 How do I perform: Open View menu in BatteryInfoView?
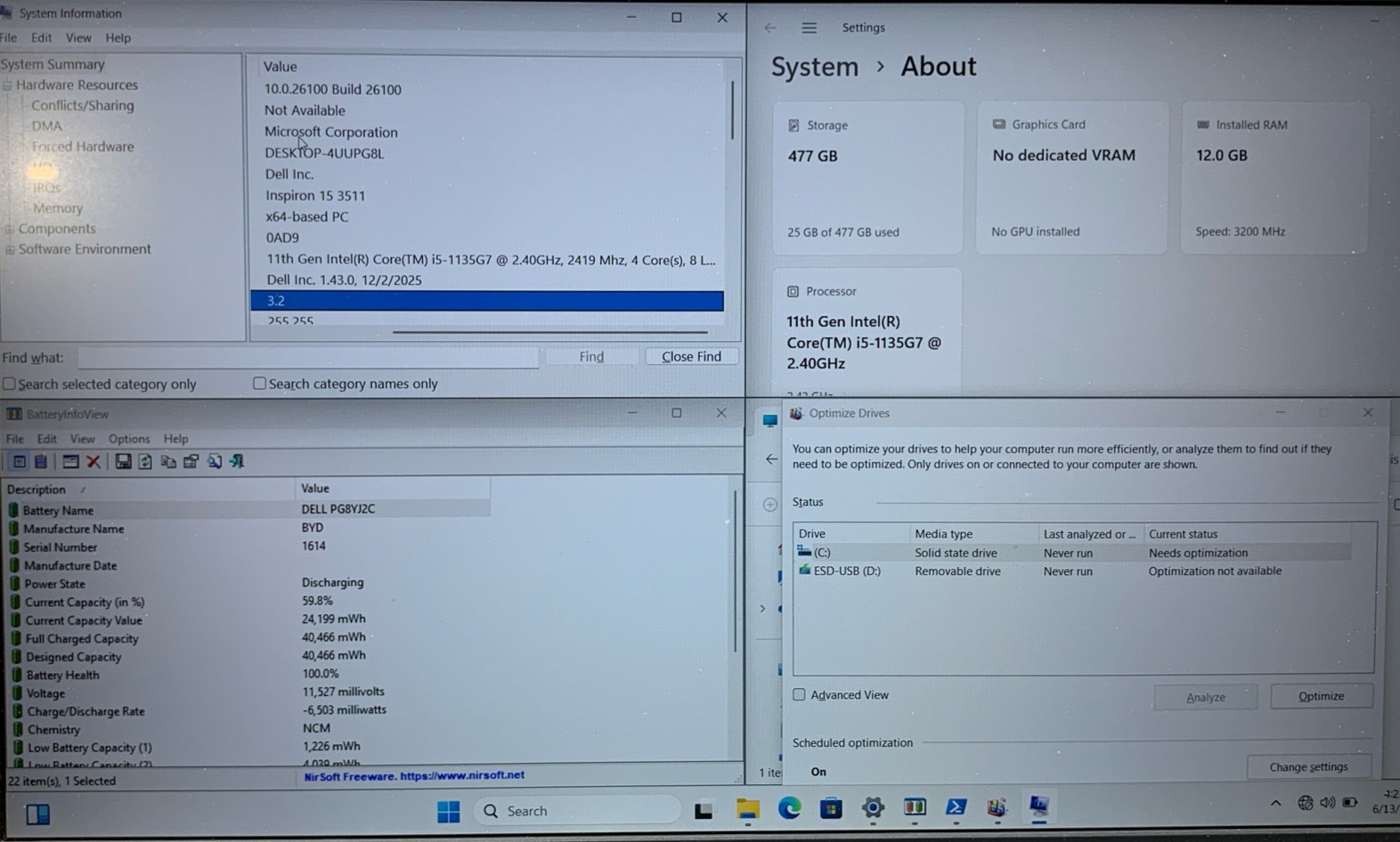[82, 439]
